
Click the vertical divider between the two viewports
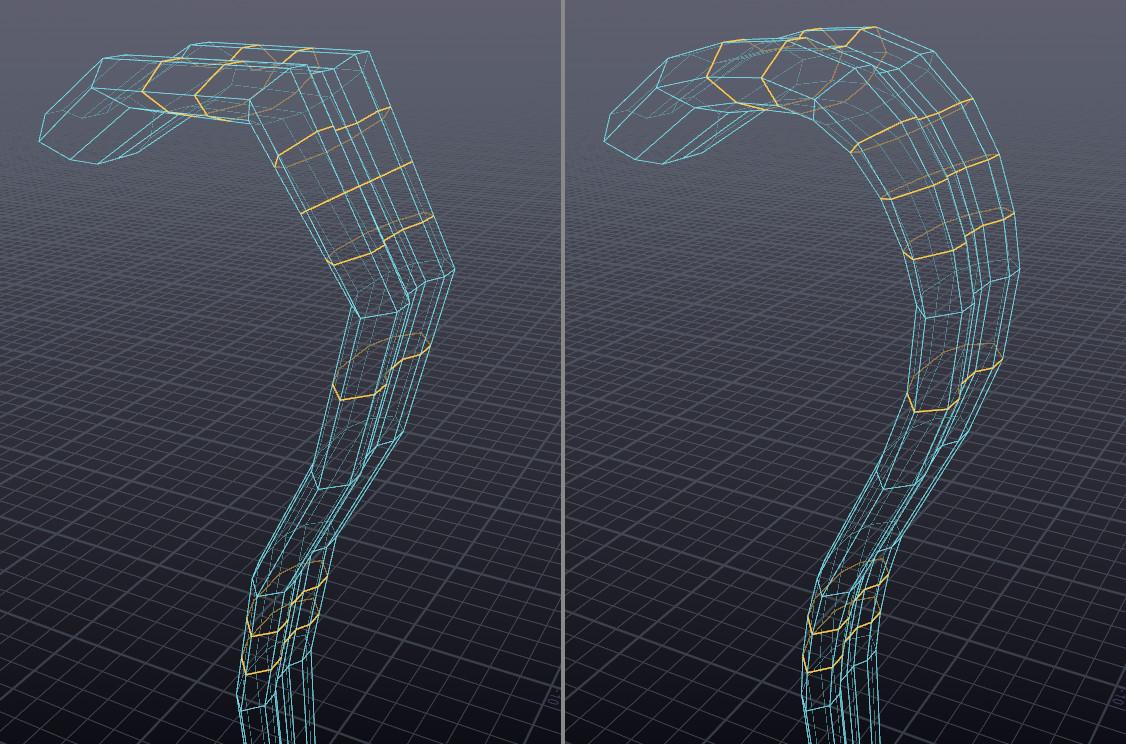563,372
